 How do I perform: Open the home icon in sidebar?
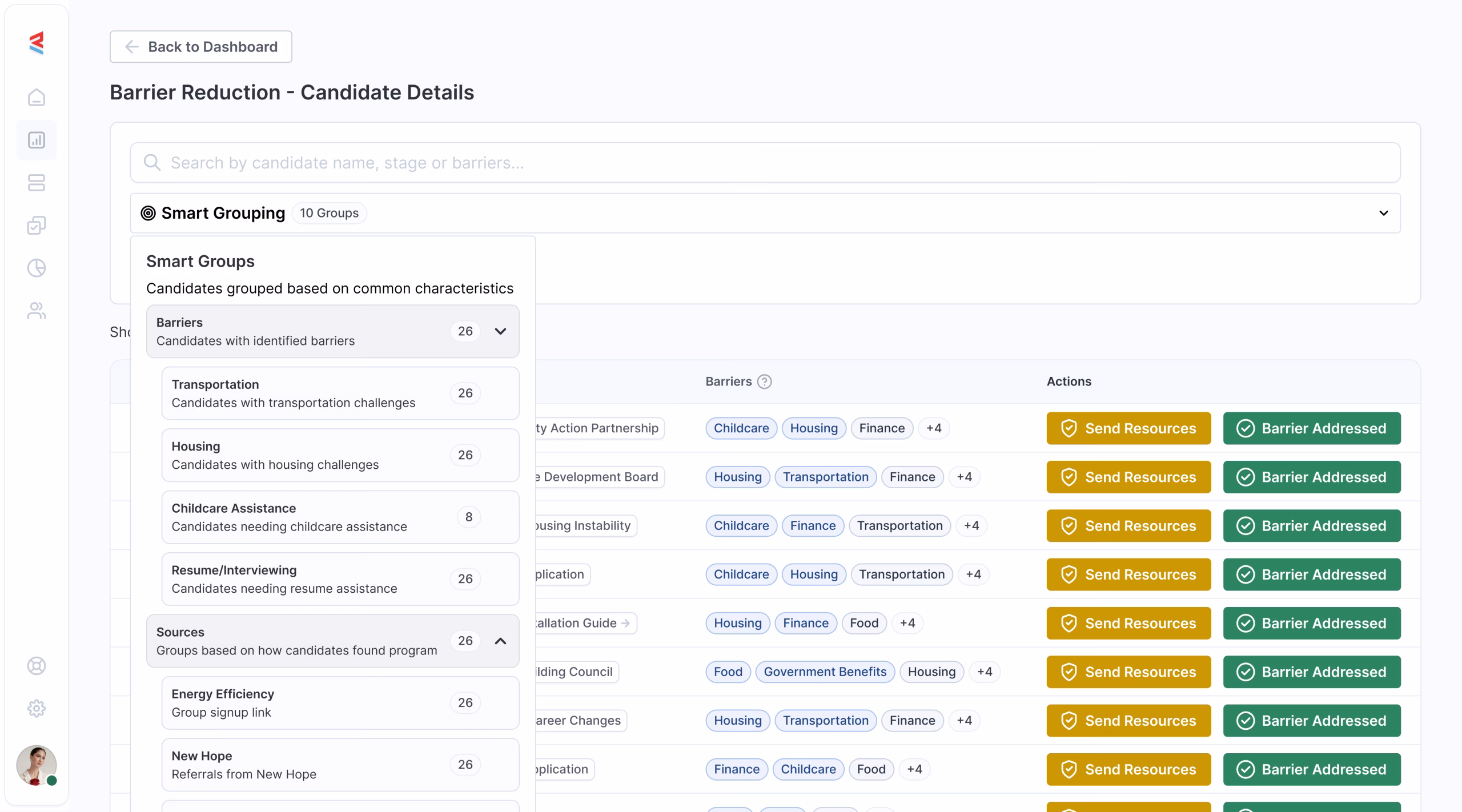(37, 98)
